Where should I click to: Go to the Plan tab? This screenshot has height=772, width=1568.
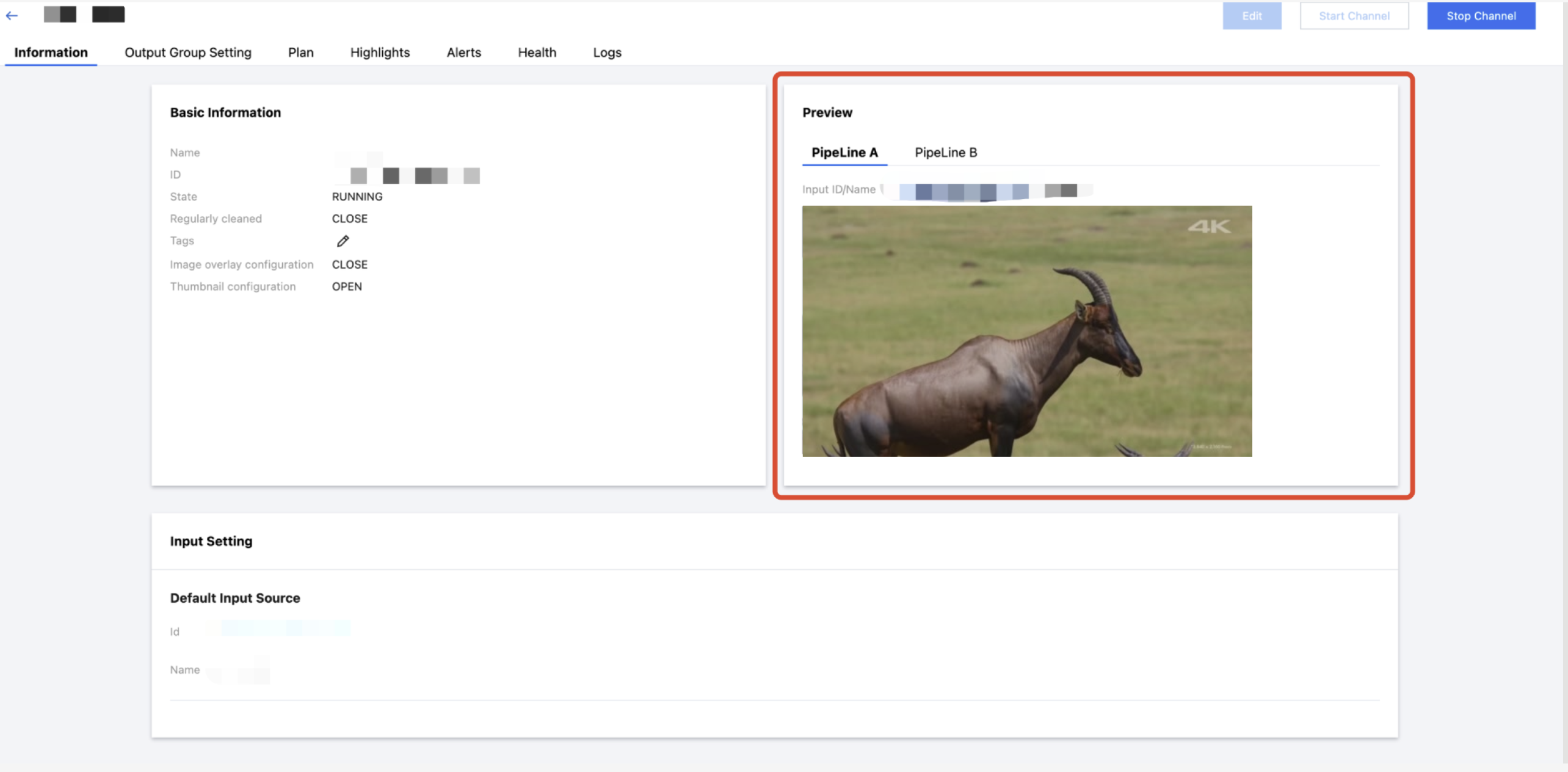pos(300,53)
